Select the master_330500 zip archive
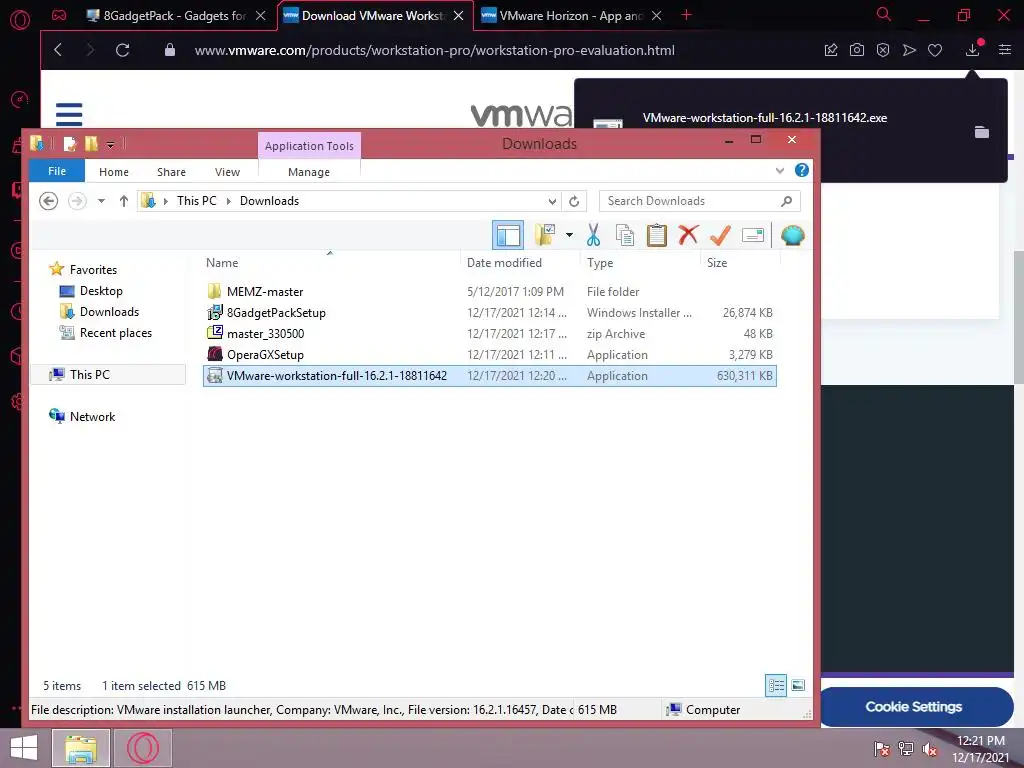The width and height of the screenshot is (1024, 768). pyautogui.click(x=265, y=334)
